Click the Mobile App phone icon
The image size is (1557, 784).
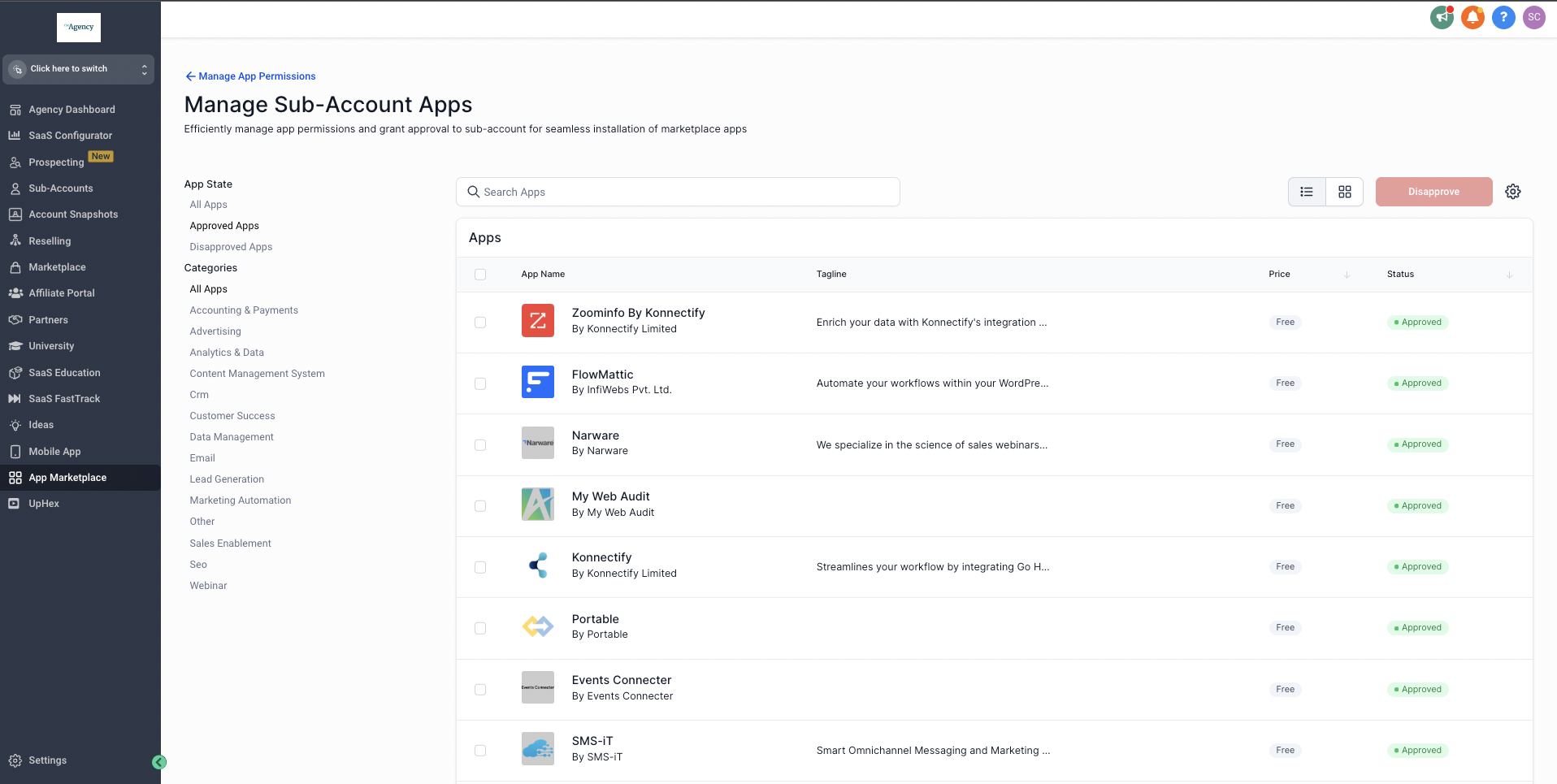(x=15, y=452)
